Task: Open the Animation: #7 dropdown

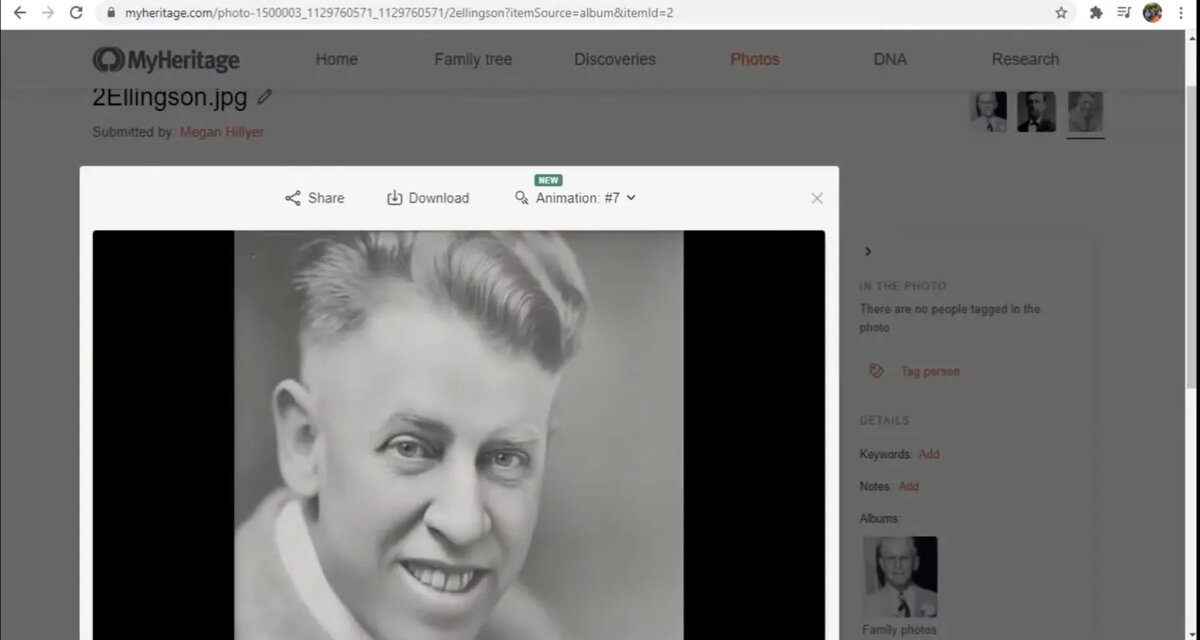Action: point(586,198)
